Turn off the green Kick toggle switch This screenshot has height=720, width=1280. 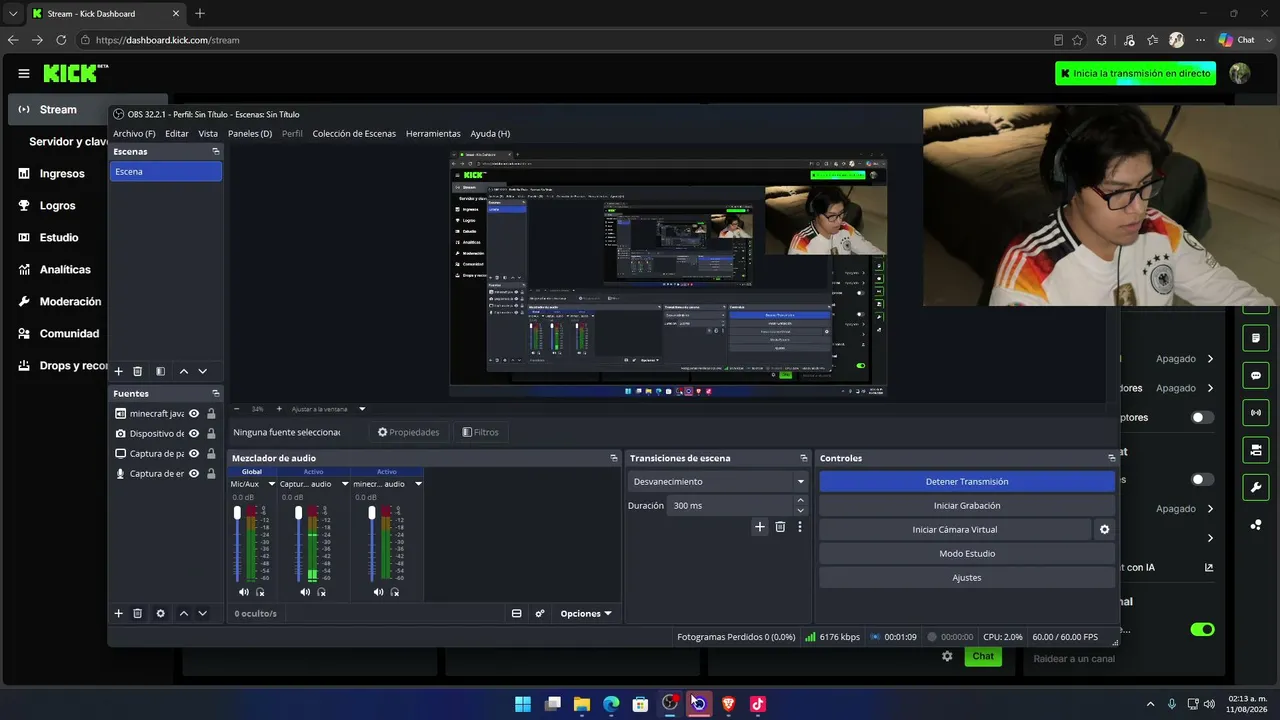1202,629
